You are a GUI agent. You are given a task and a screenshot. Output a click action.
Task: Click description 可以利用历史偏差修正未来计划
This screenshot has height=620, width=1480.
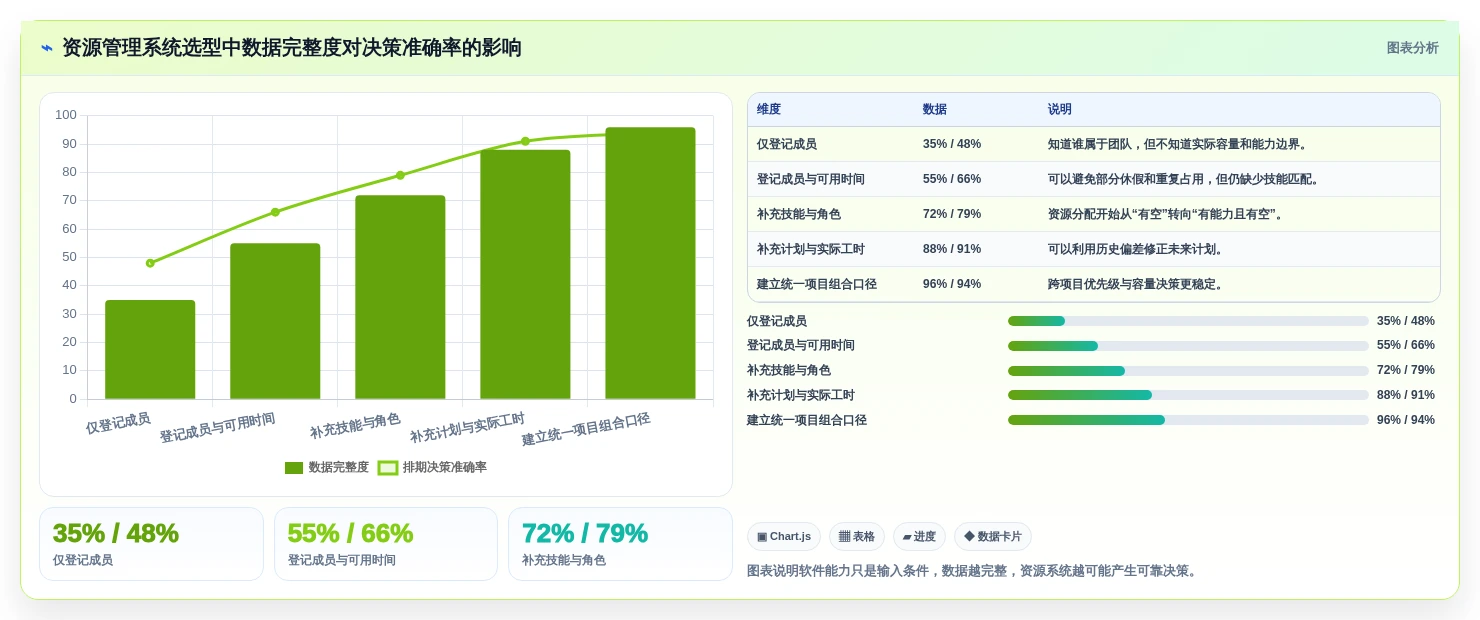(x=1136, y=249)
